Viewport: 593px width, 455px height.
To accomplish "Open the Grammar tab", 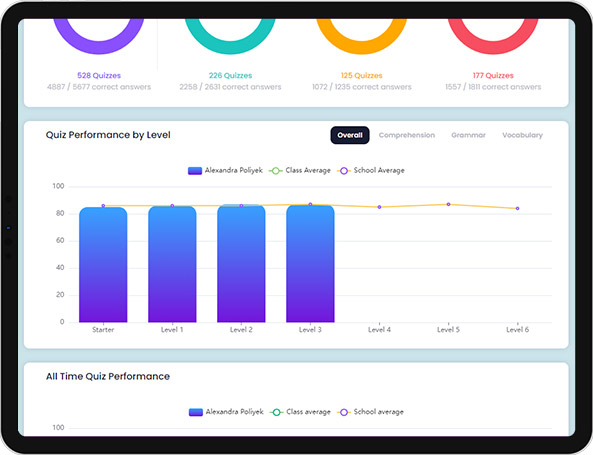I will [x=468, y=135].
